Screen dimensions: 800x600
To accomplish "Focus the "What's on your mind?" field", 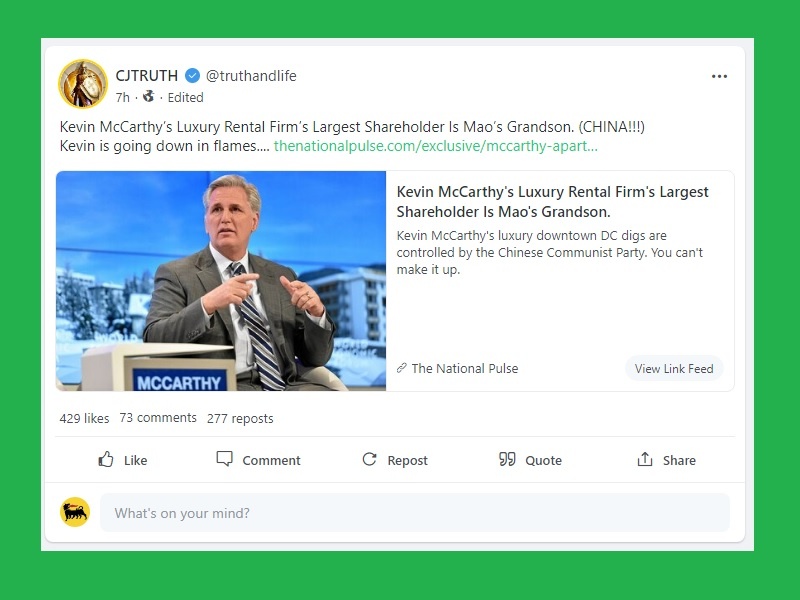I will tap(415, 512).
